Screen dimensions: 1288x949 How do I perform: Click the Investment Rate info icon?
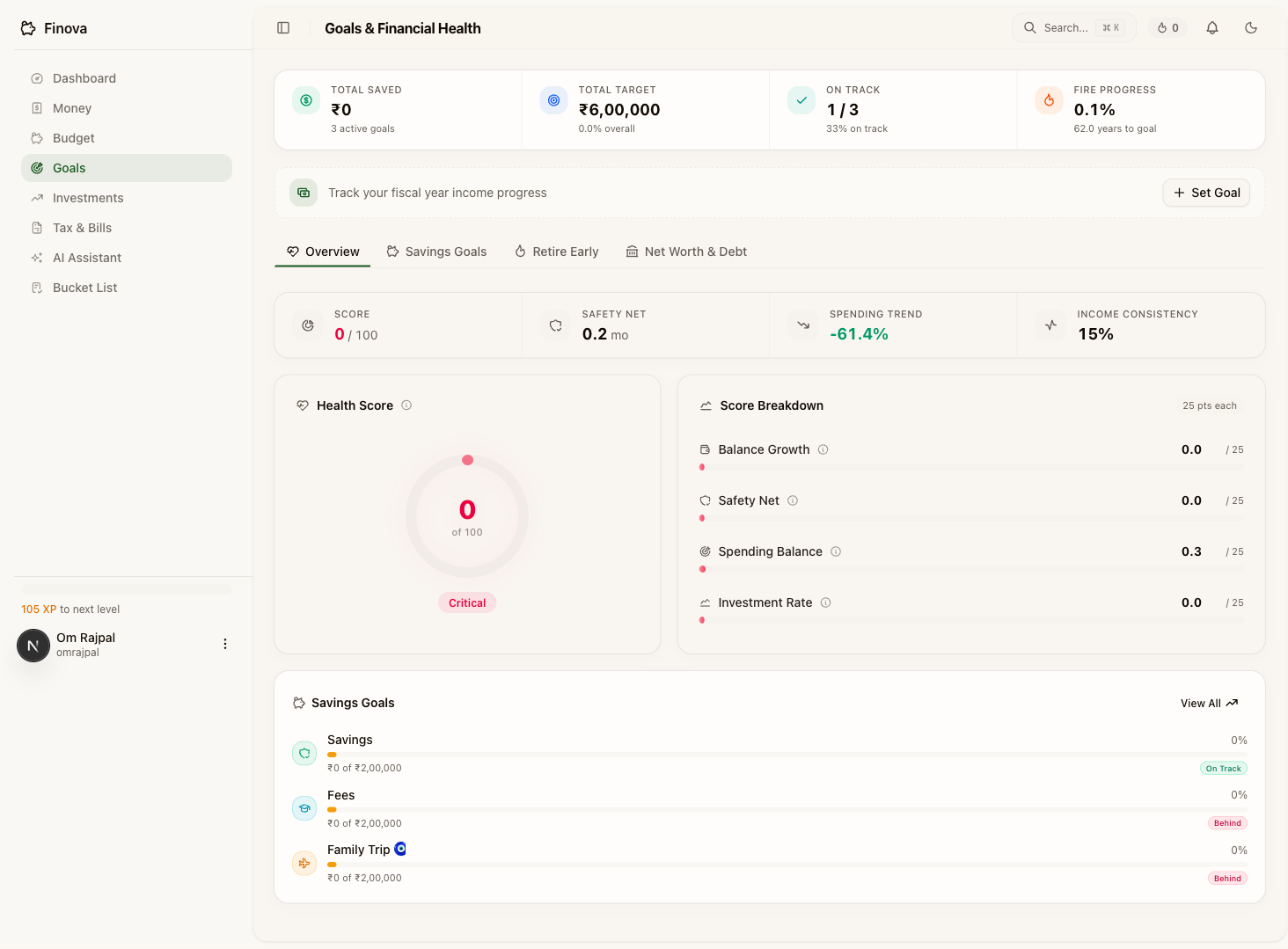point(826,602)
